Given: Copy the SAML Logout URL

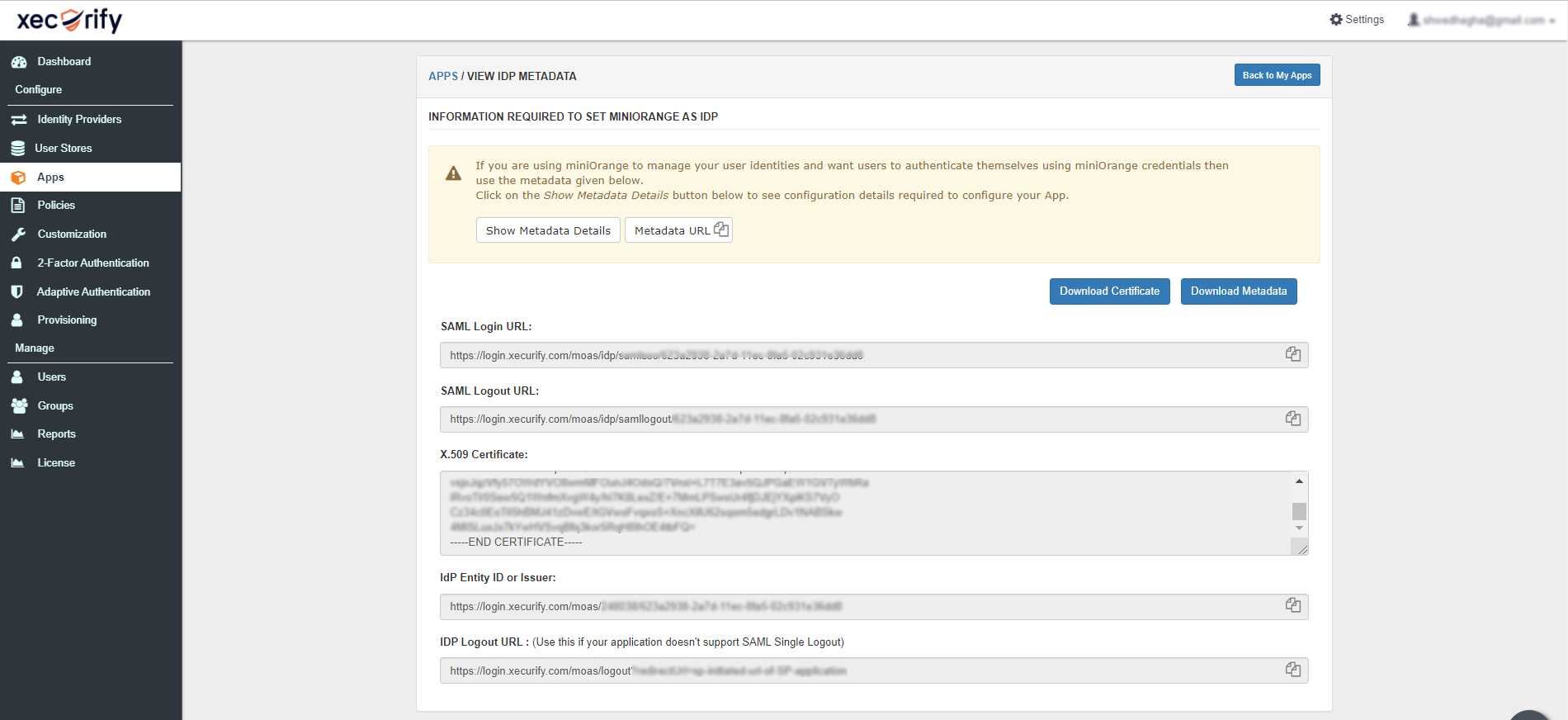Looking at the screenshot, I should (x=1293, y=419).
